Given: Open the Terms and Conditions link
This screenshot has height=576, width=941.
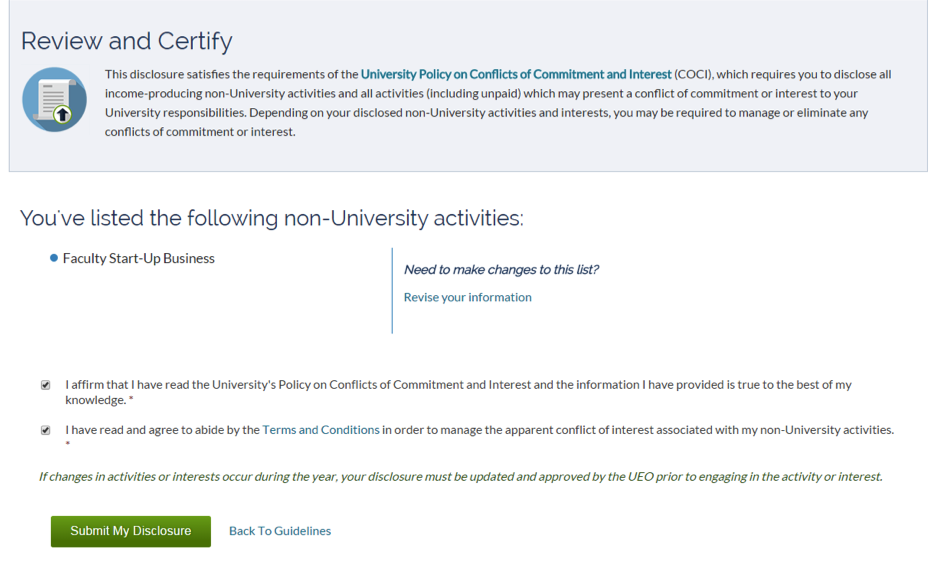Looking at the screenshot, I should pyautogui.click(x=321, y=430).
